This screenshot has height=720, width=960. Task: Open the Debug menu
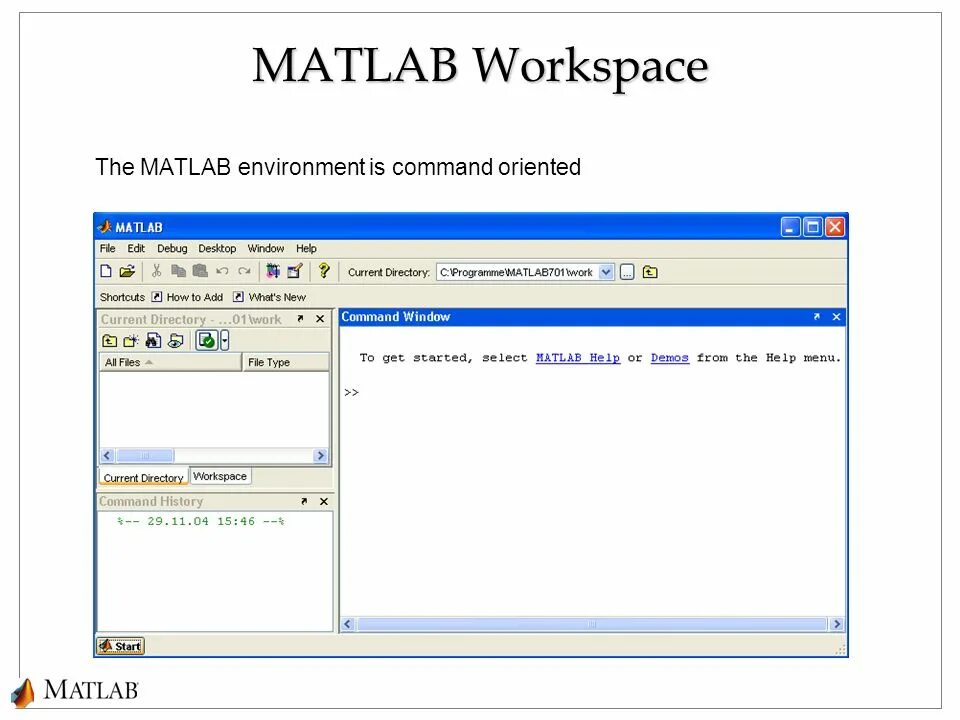(x=170, y=248)
